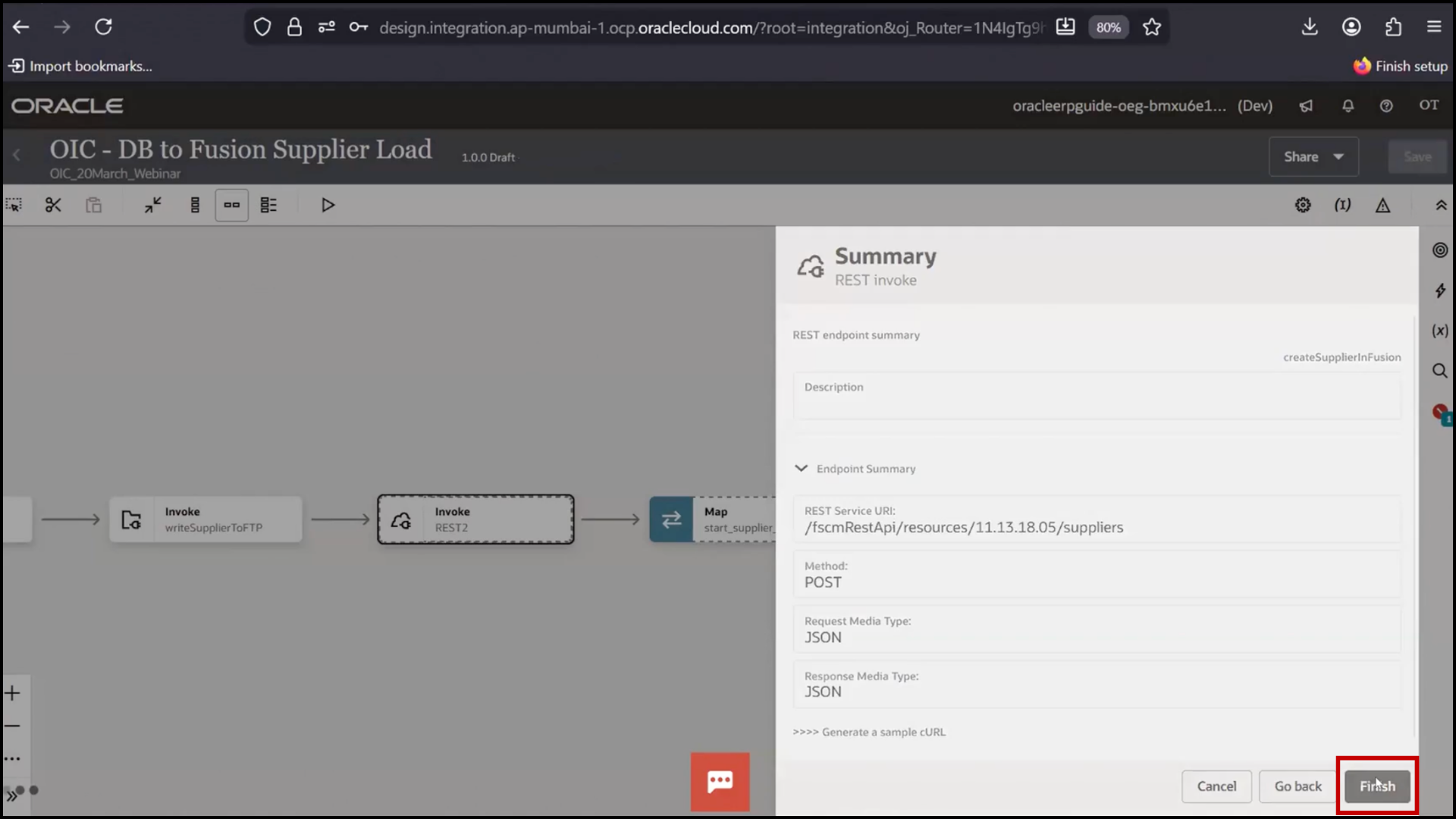The image size is (1456, 819).
Task: Click the 1.0.0 Draft version label
Action: click(x=488, y=157)
